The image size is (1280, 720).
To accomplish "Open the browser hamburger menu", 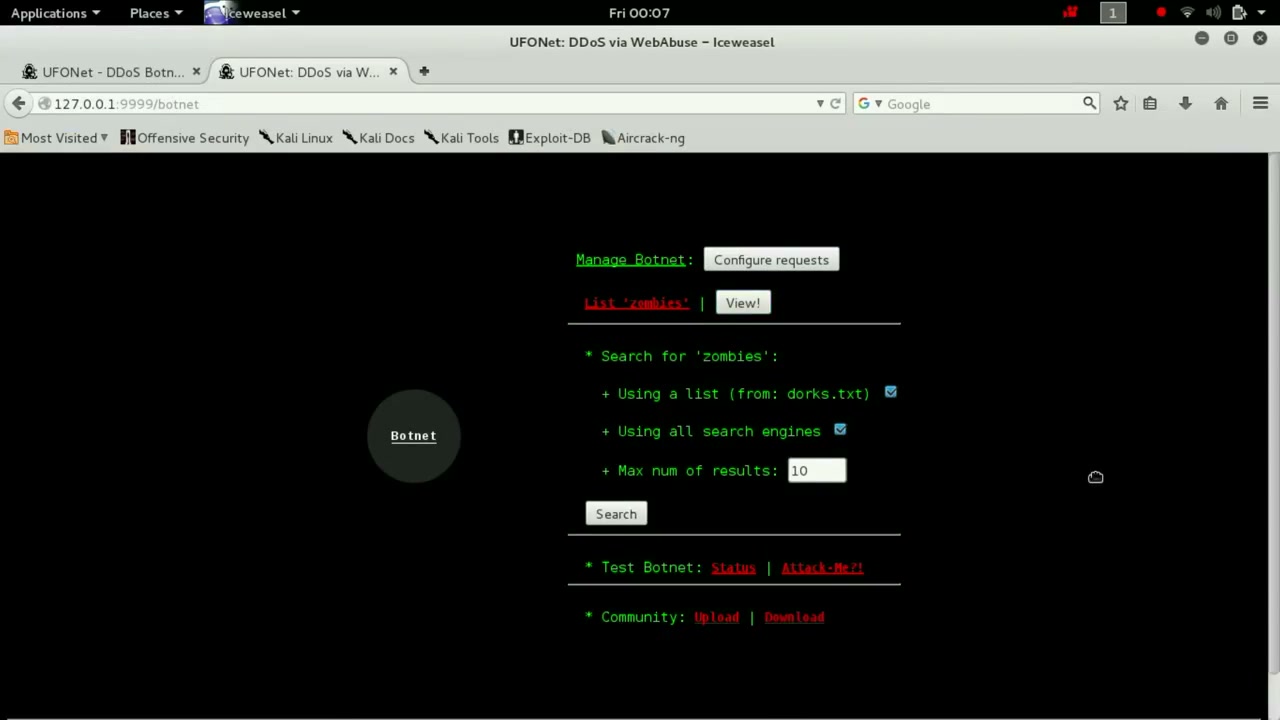I will [x=1260, y=104].
